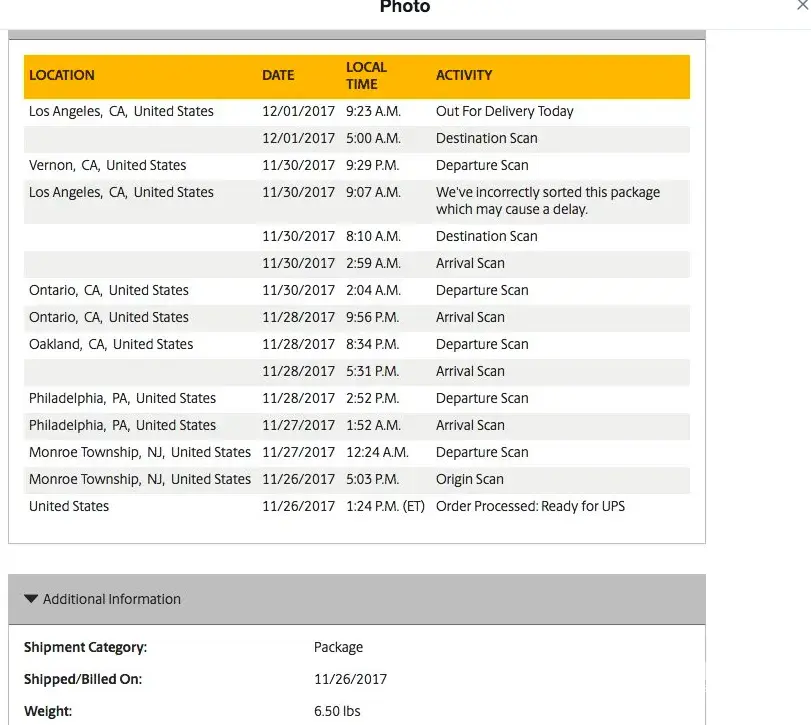
Task: Click the Shipped/Billed On label
Action: (83, 679)
